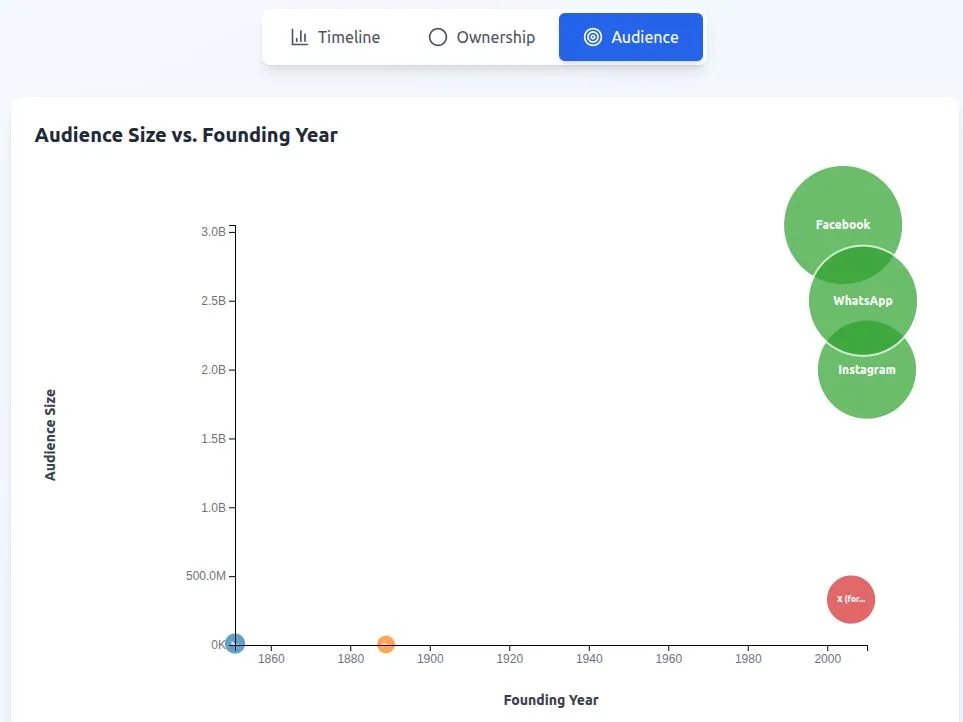Click the '1.5B' y-axis label
This screenshot has width=963, height=722.
pyautogui.click(x=213, y=438)
